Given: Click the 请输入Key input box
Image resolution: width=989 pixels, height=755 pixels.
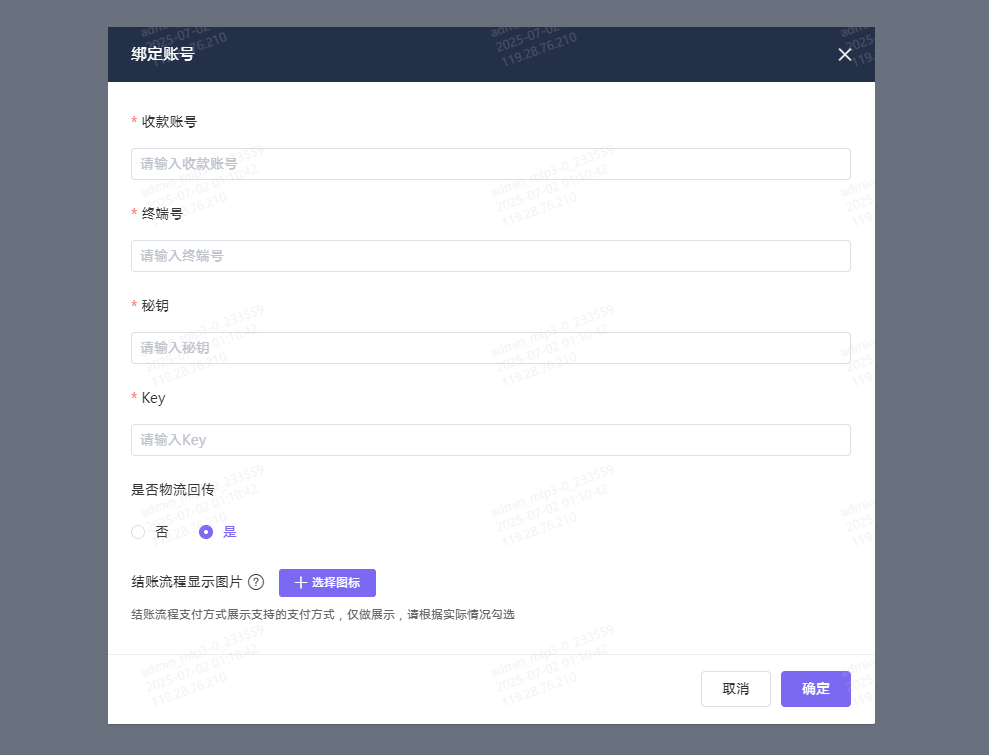Looking at the screenshot, I should pyautogui.click(x=490, y=440).
